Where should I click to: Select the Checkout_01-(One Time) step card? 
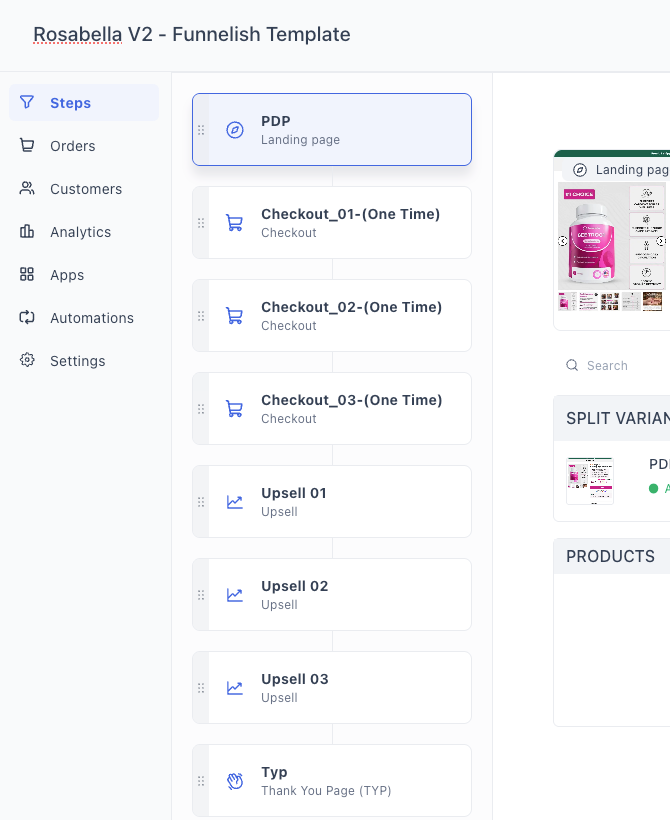click(332, 223)
